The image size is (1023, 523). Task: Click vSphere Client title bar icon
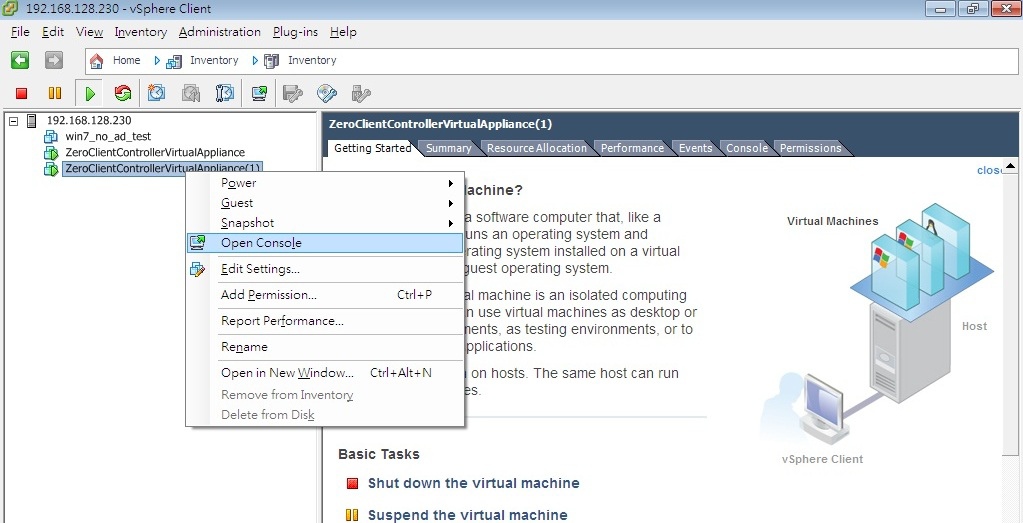point(11,9)
